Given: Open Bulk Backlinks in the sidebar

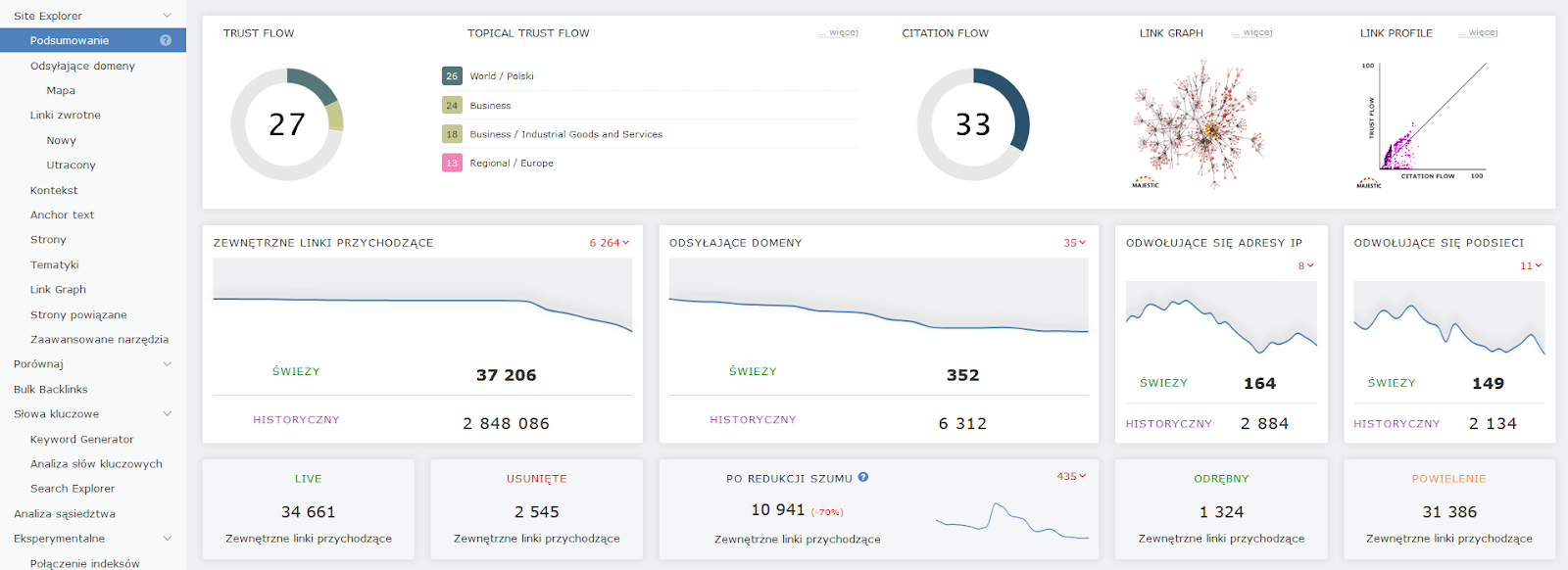Looking at the screenshot, I should point(51,389).
